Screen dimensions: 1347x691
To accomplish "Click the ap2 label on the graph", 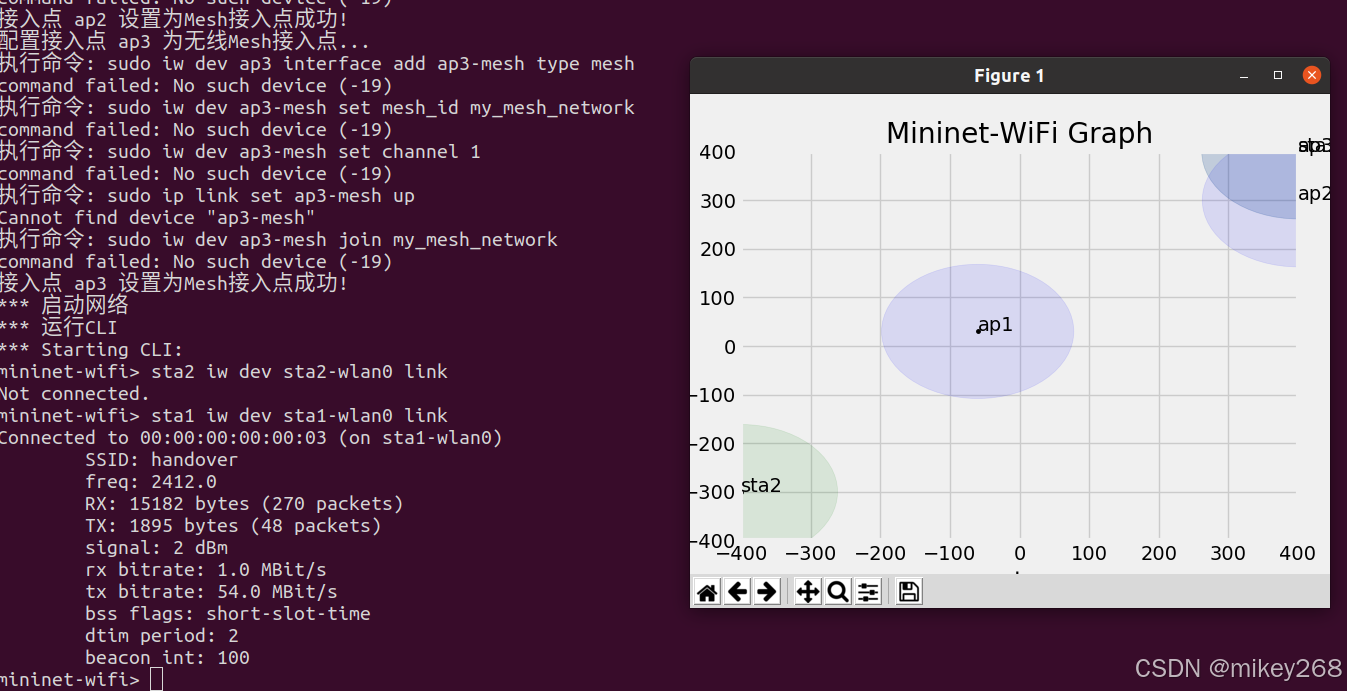I will [x=1315, y=194].
